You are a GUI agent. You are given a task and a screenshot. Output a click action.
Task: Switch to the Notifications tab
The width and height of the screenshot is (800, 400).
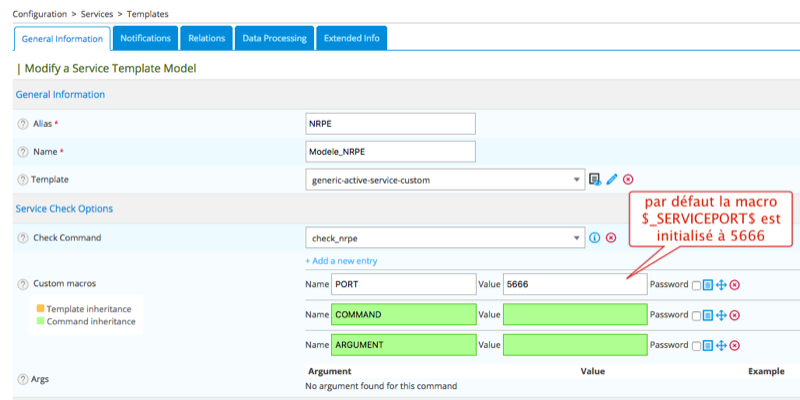[145, 38]
